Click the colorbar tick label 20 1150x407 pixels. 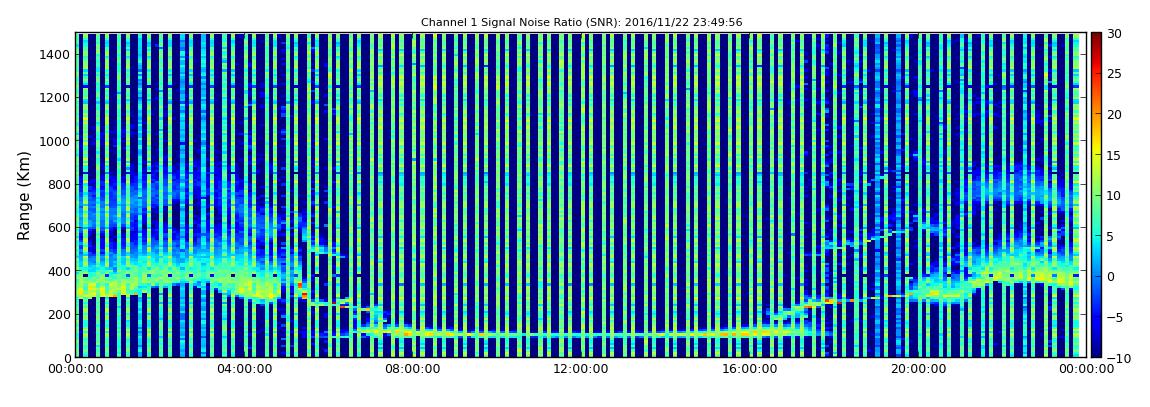click(1114, 114)
